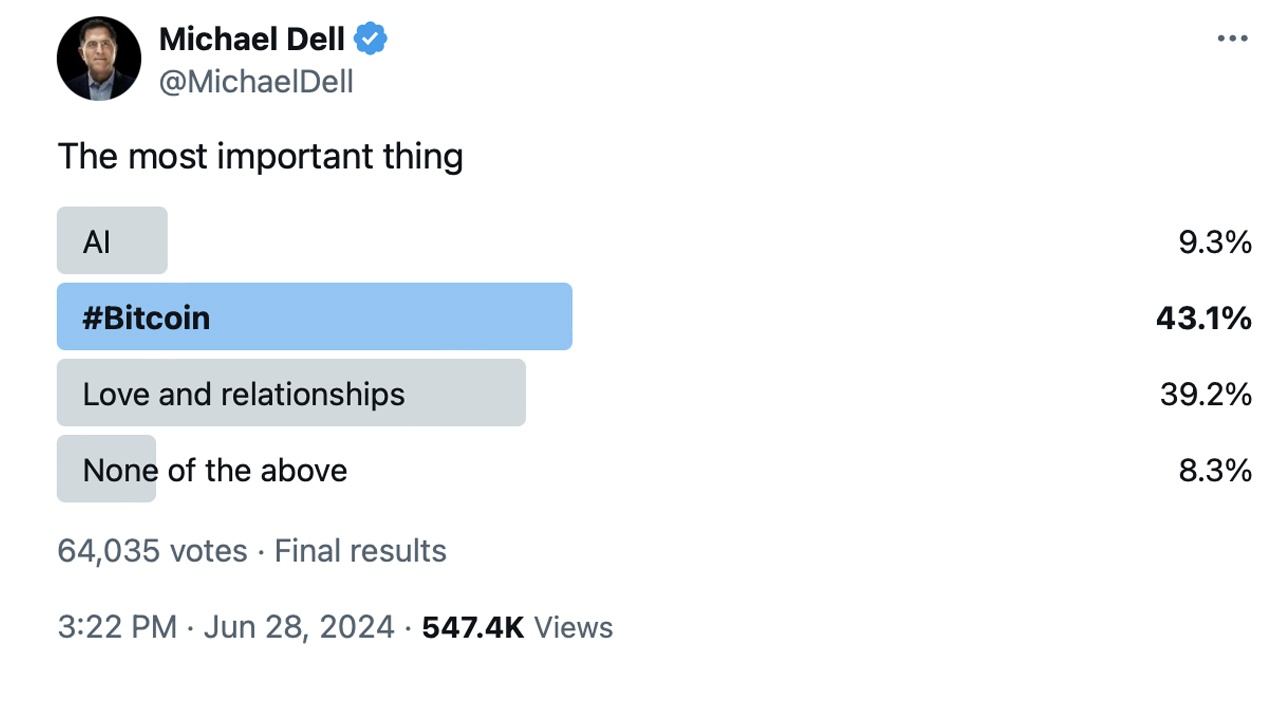Screen dimensions: 1280x720
Task: Click the verified badge next to Michael Dell
Action: [370, 38]
